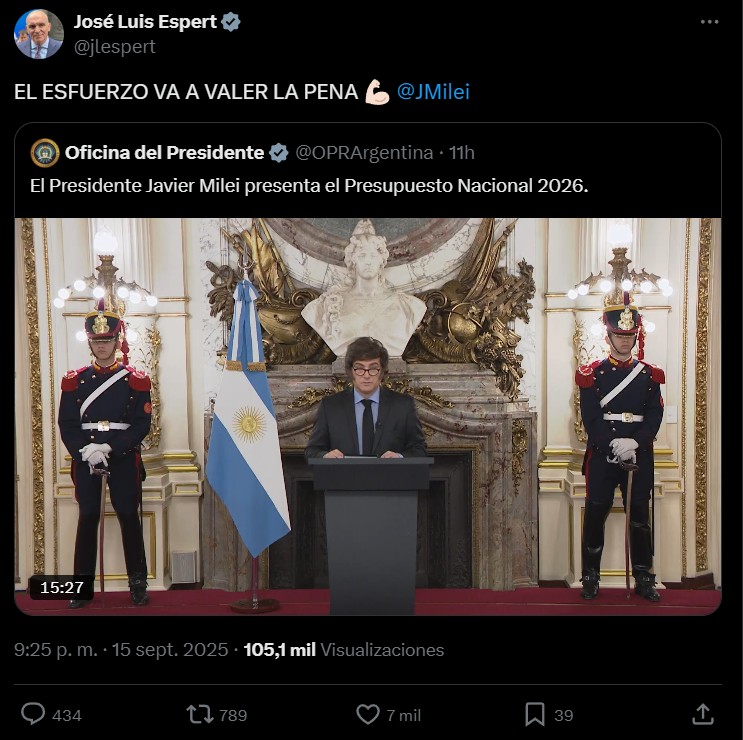
Task: Click the repost arrows icon
Action: coord(199,714)
